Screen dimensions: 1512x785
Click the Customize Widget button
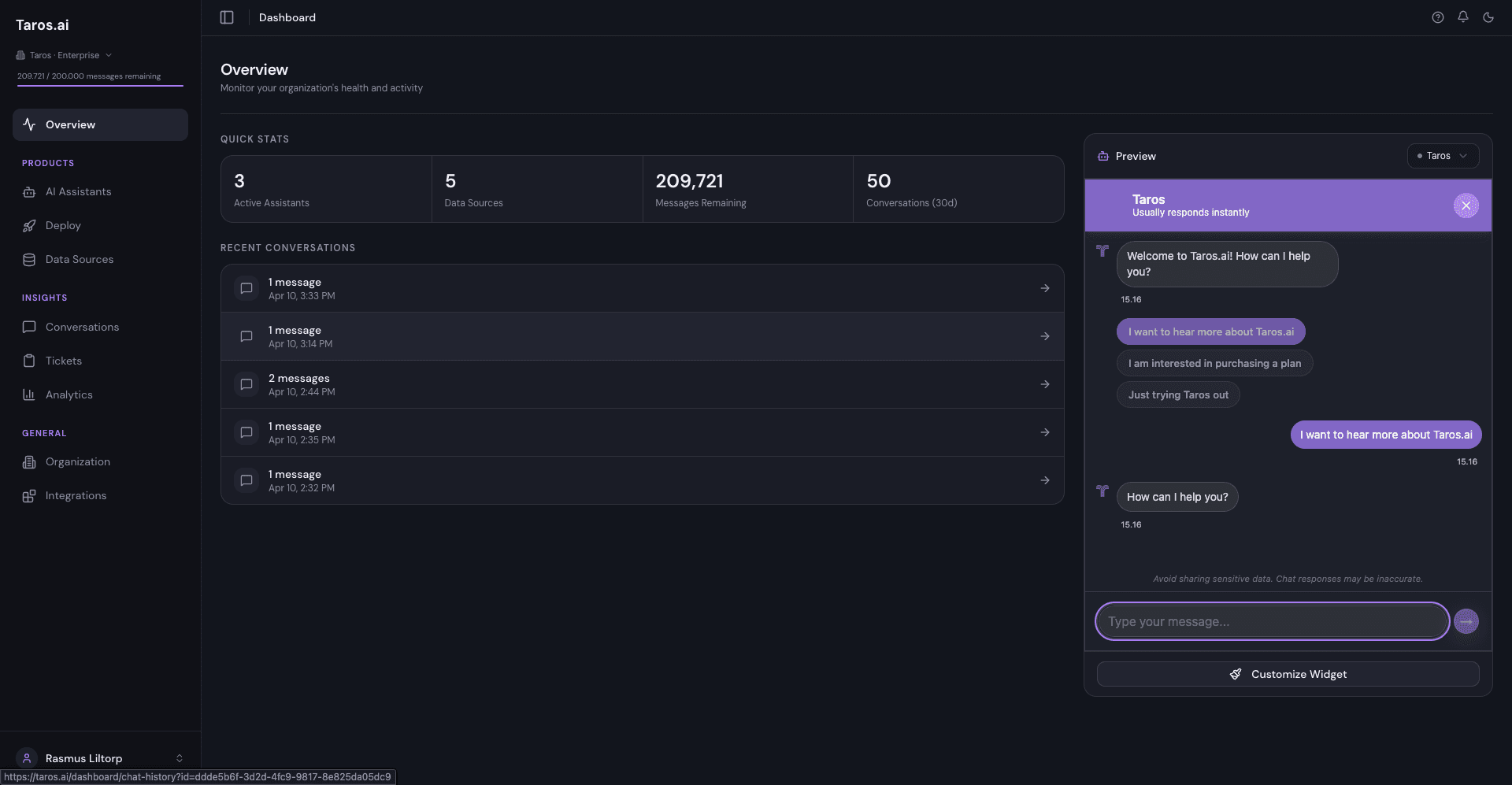[1288, 674]
